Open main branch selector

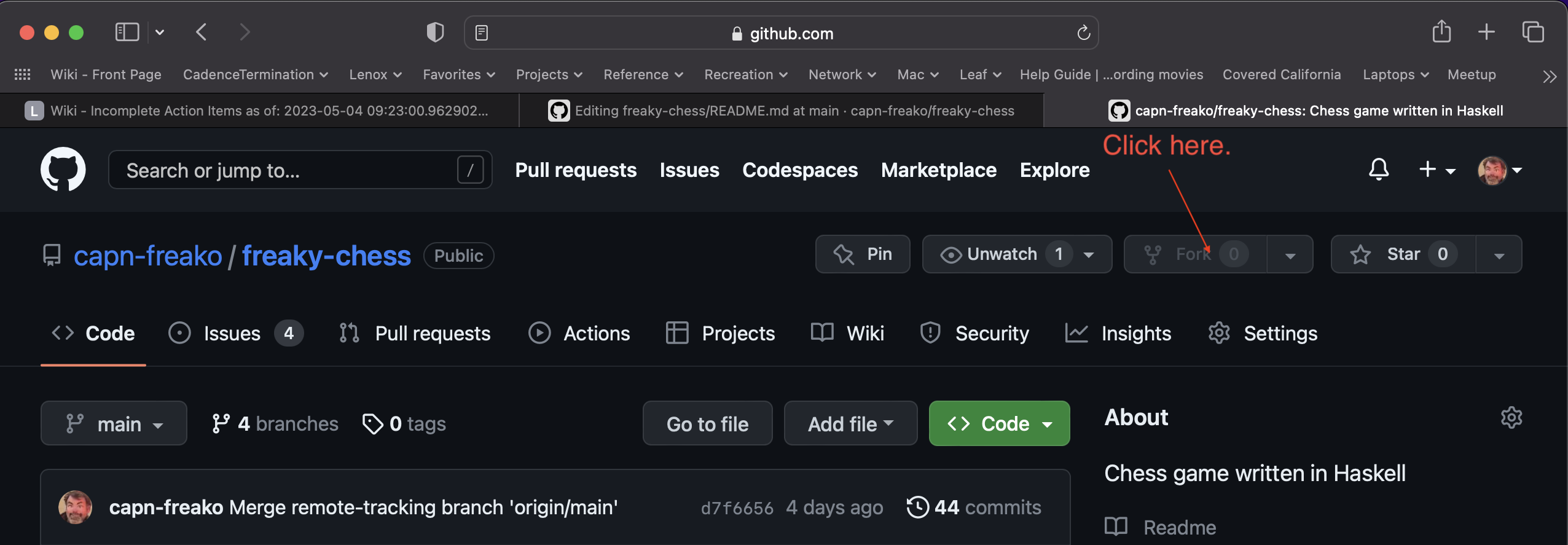114,423
